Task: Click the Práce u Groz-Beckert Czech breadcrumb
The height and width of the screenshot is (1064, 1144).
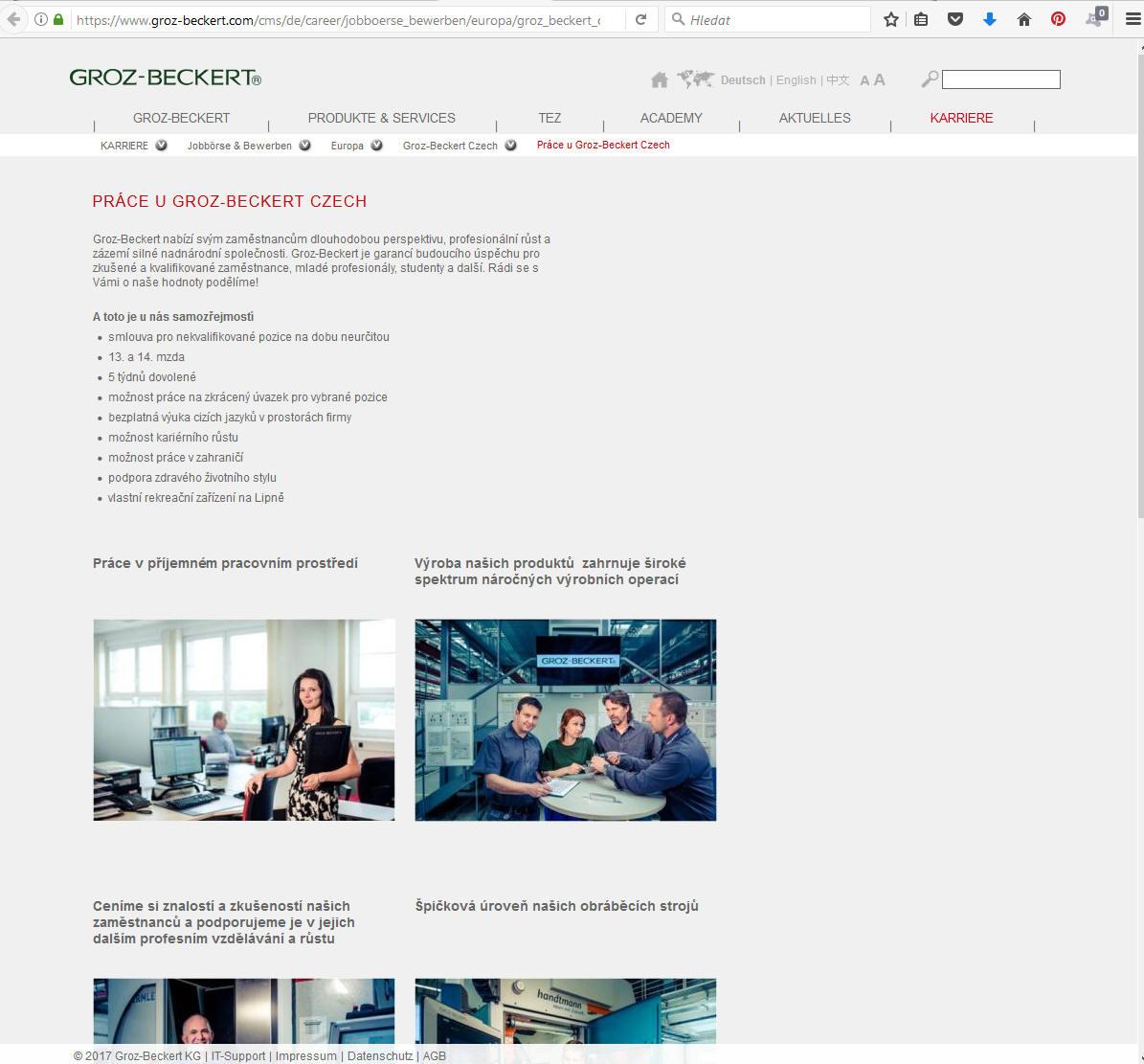Action: 603,146
